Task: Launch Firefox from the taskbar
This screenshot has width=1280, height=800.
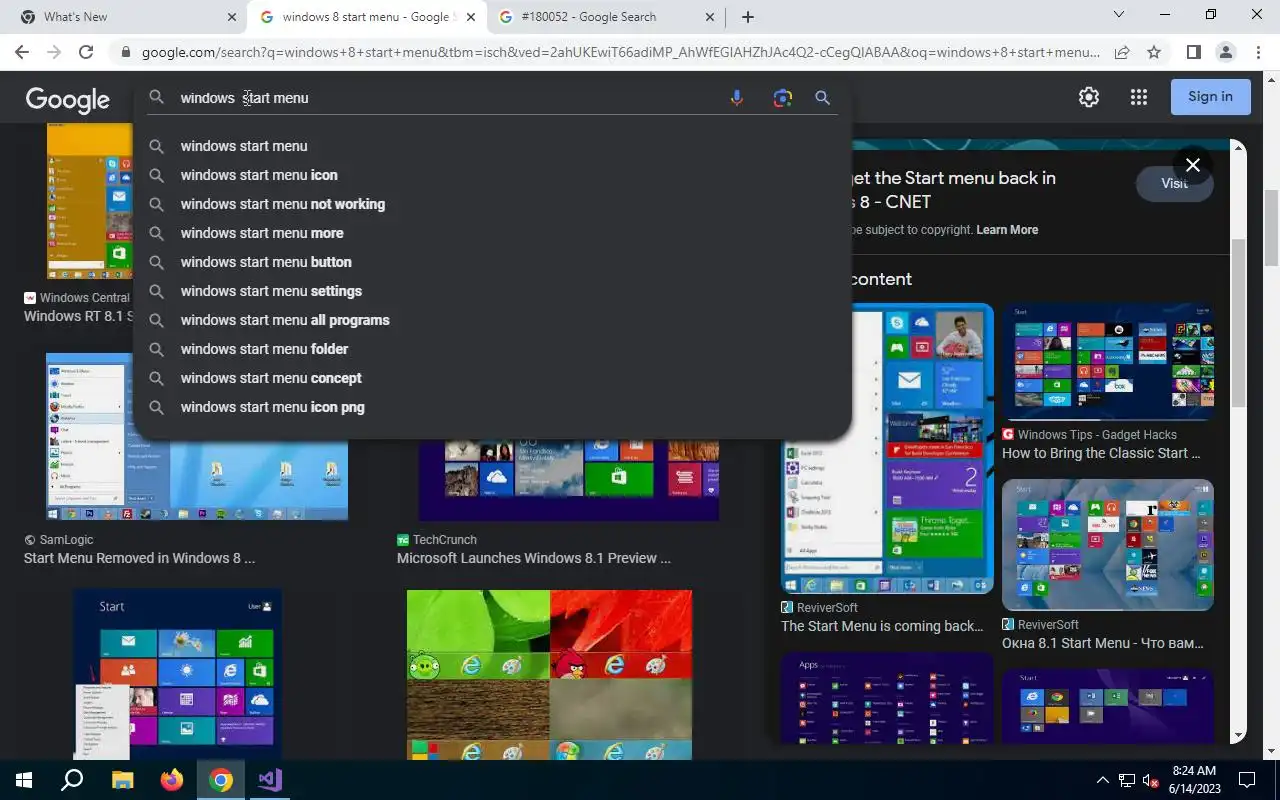Action: [172, 780]
